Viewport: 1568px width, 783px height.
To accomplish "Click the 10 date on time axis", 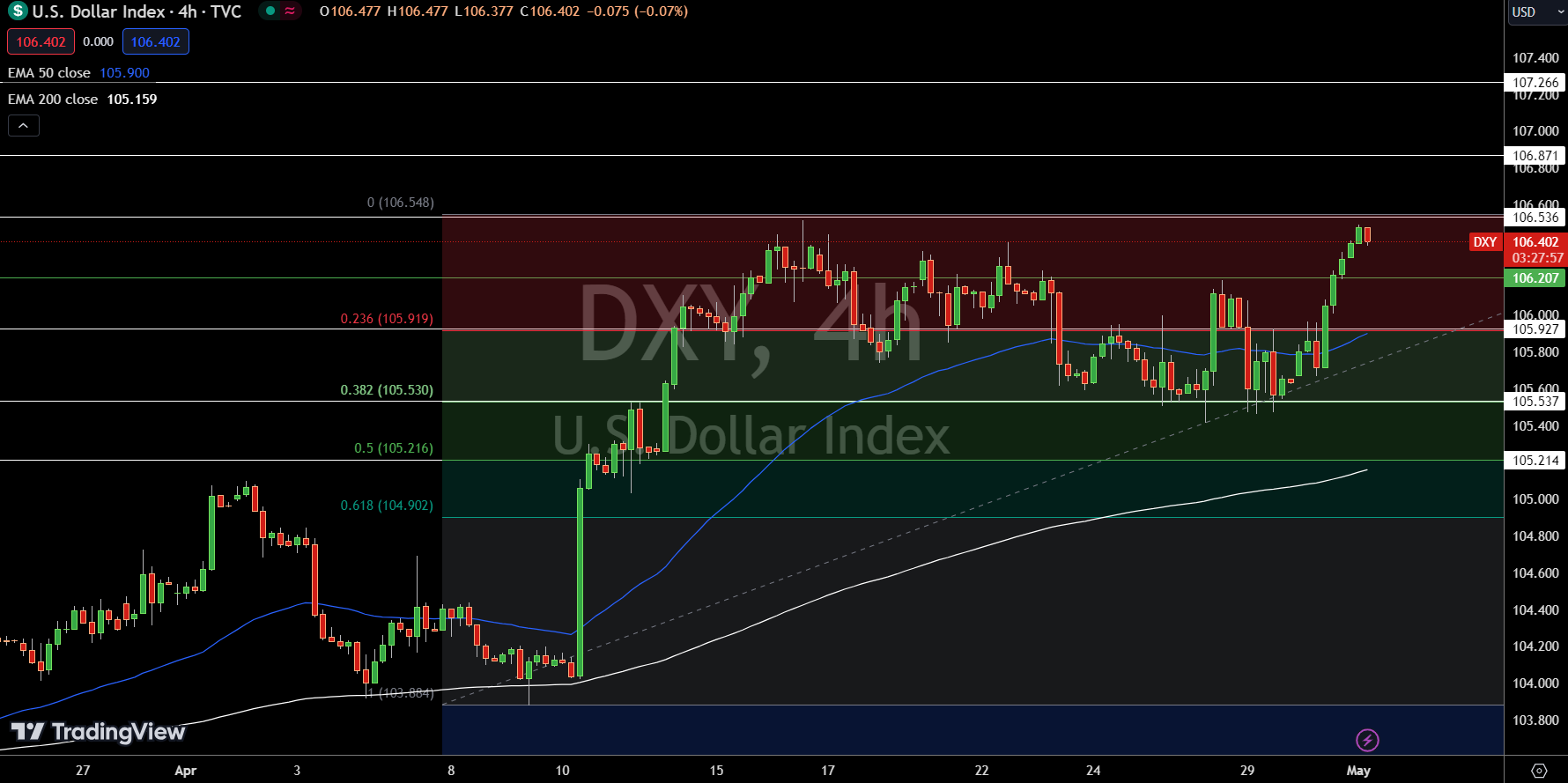I will (x=562, y=771).
